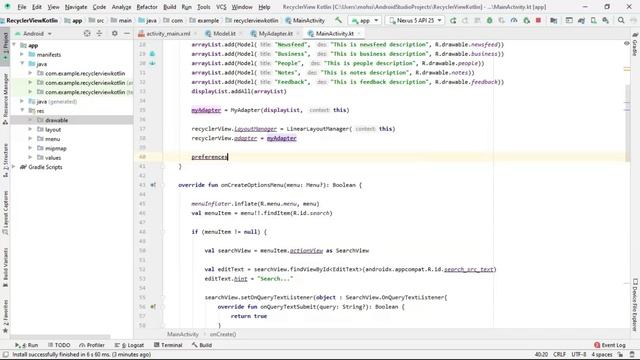Image resolution: width=640 pixels, height=360 pixels.
Task: Click the tool windows icon in status bar corner
Action: (x=5, y=354)
